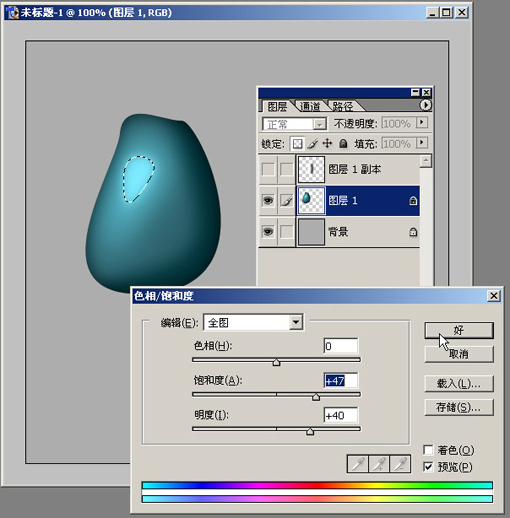Click the 饱和度 slider handle
Viewport: 510px width, 518px height.
(x=316, y=397)
